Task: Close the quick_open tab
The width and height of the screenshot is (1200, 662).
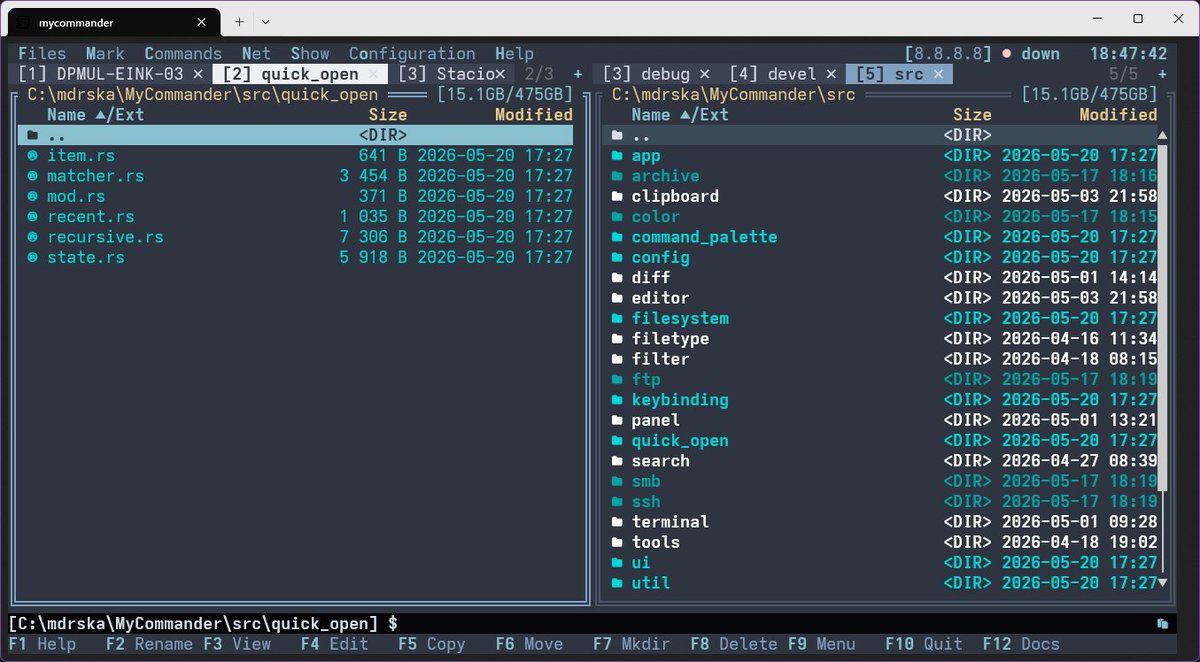Action: (x=374, y=74)
